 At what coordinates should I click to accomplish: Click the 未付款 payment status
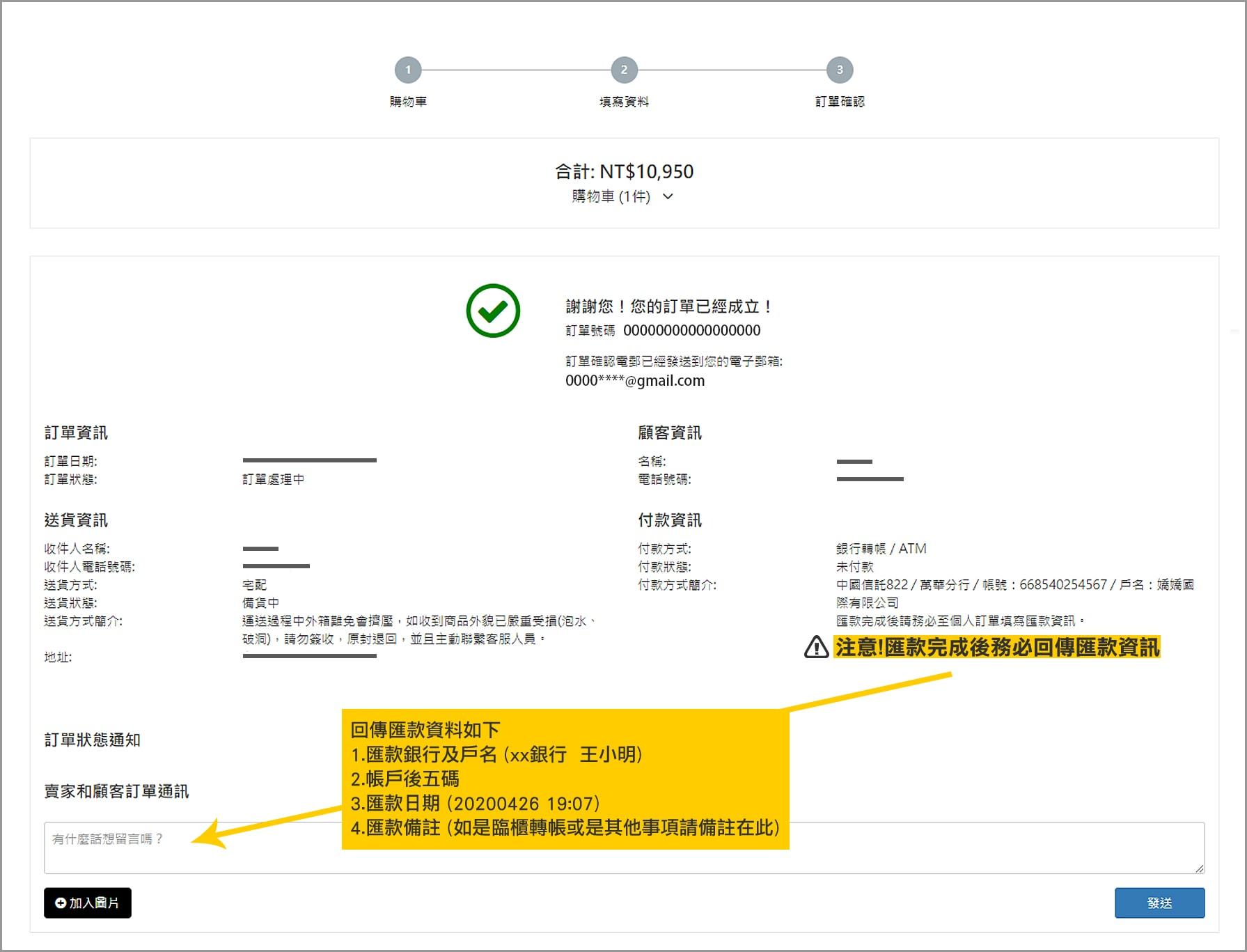coord(854,567)
